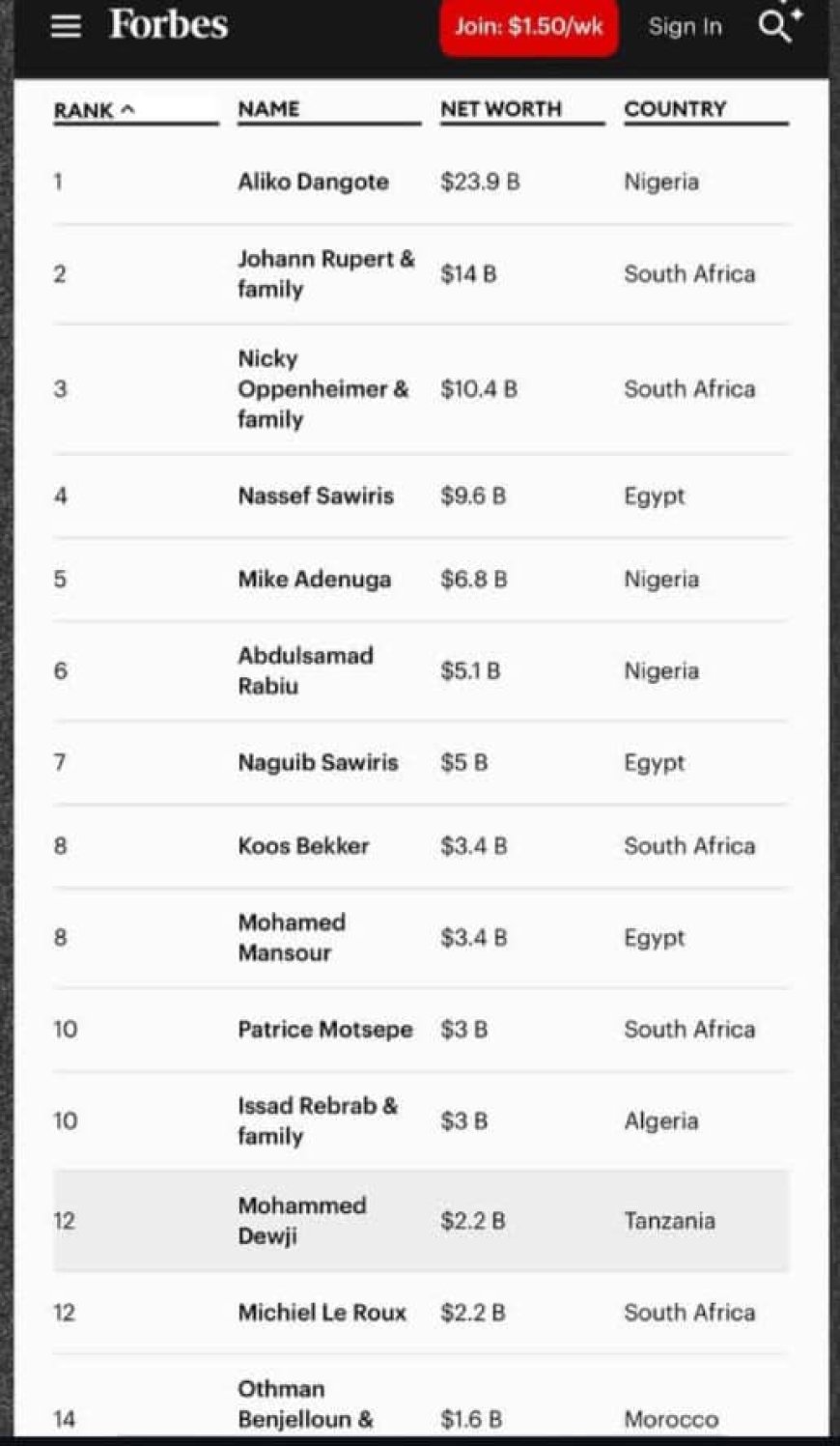Sort the table by Rank column
840x1446 pixels.
click(x=83, y=110)
